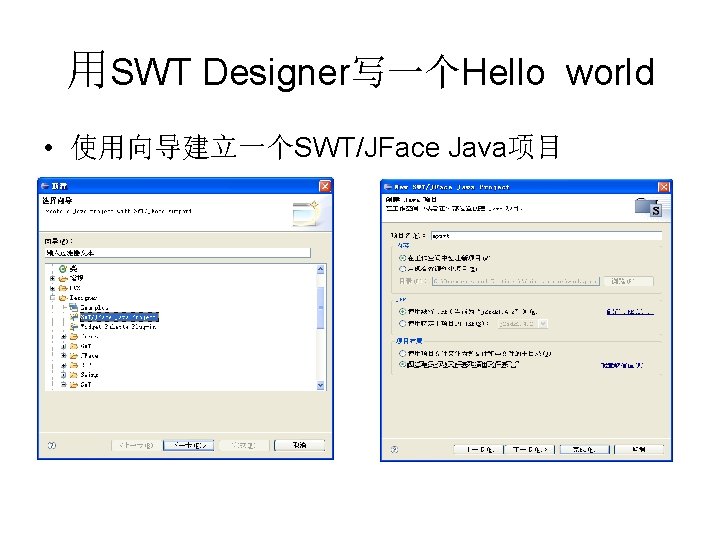The width and height of the screenshot is (720, 540).
Task: Expand the Swing folder node
Action: 64,375
